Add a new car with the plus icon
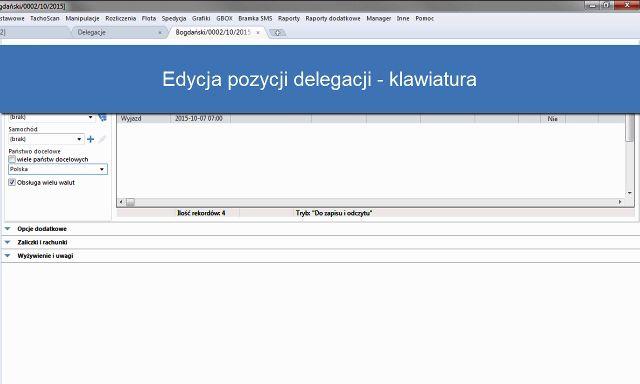The image size is (640, 384). coord(91,139)
